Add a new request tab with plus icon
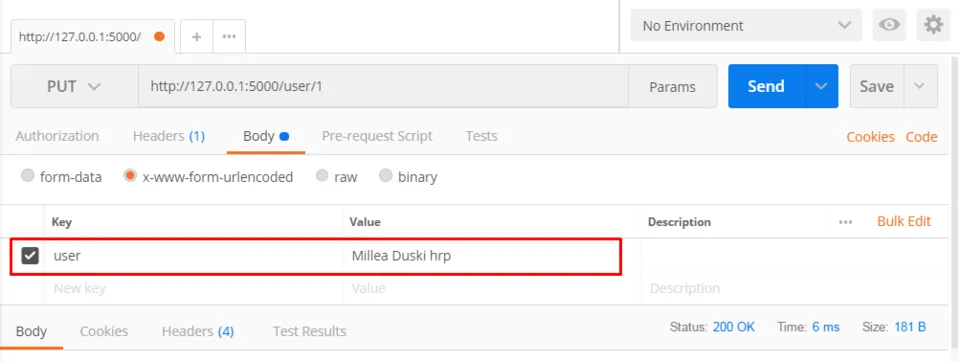This screenshot has height=362, width=960. [x=197, y=37]
